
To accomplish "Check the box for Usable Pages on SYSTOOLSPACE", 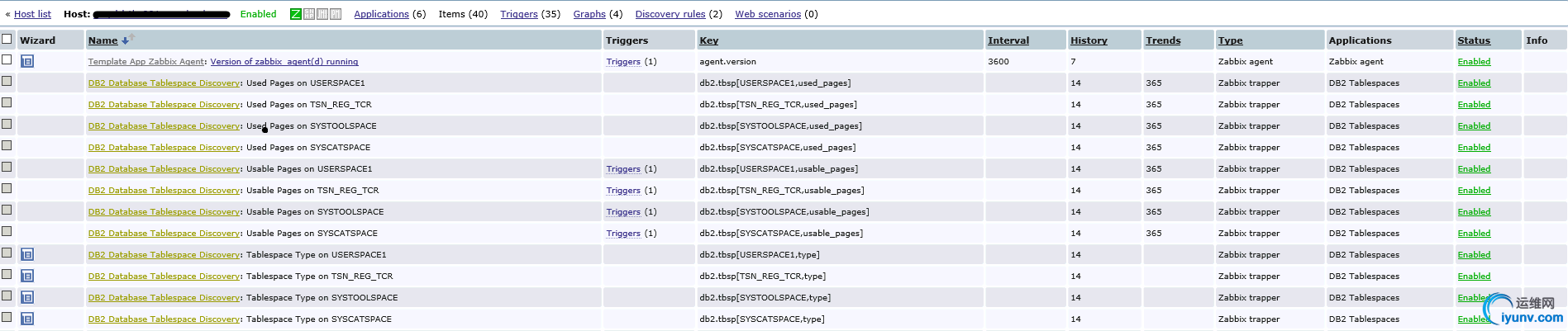I will click(x=7, y=210).
